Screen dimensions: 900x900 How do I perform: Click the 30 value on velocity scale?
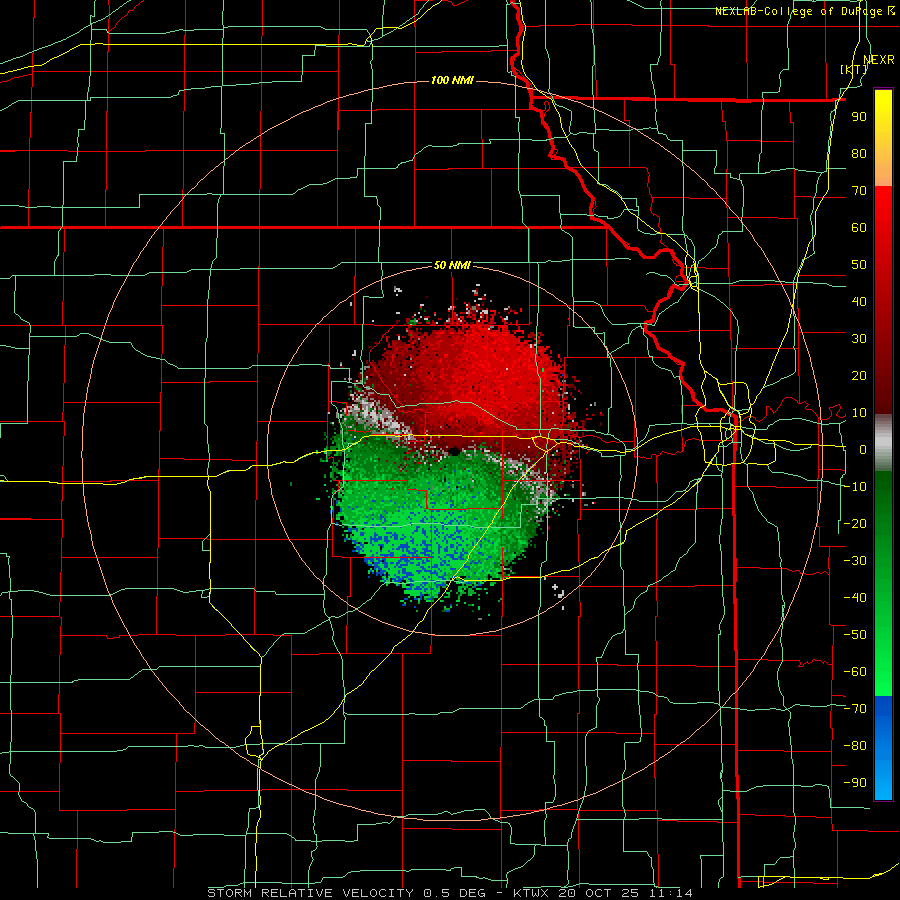[859, 339]
